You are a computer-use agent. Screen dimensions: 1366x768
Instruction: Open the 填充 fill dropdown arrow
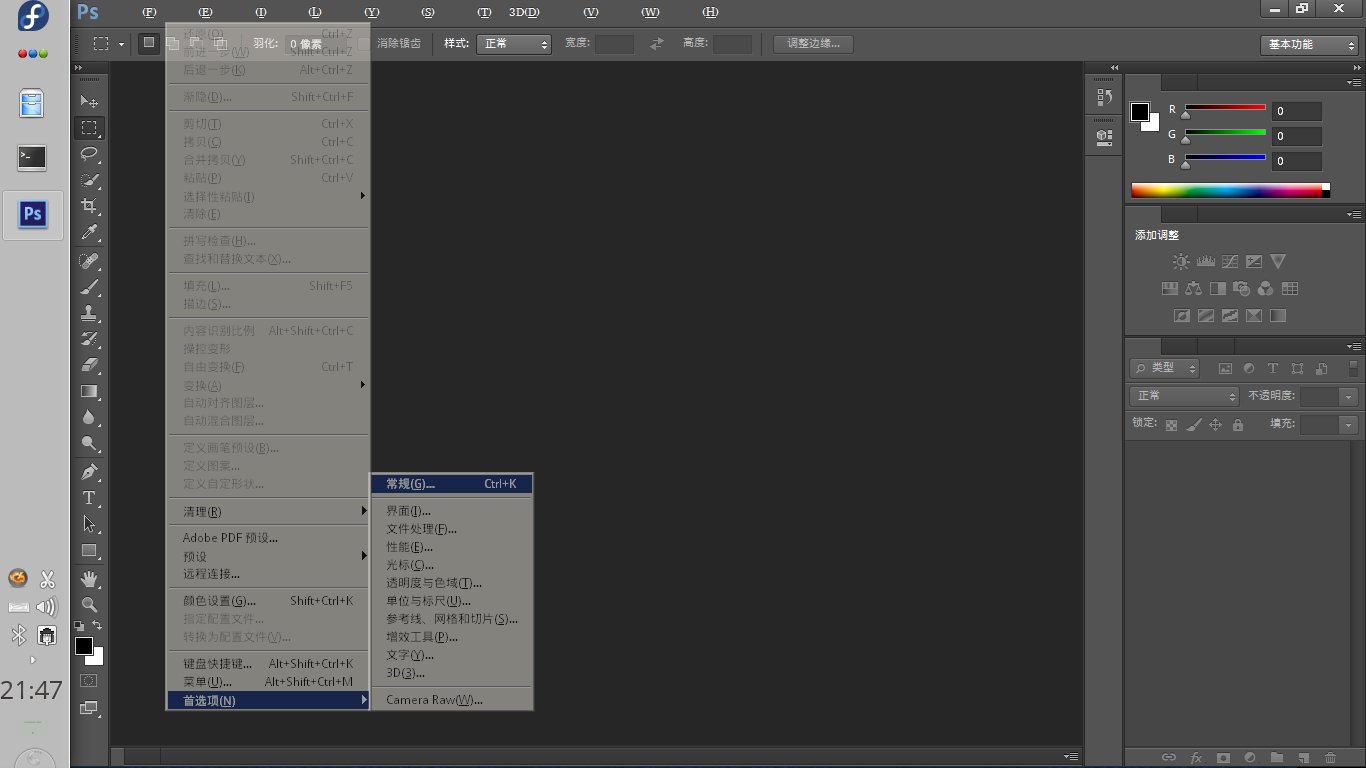(x=1350, y=425)
